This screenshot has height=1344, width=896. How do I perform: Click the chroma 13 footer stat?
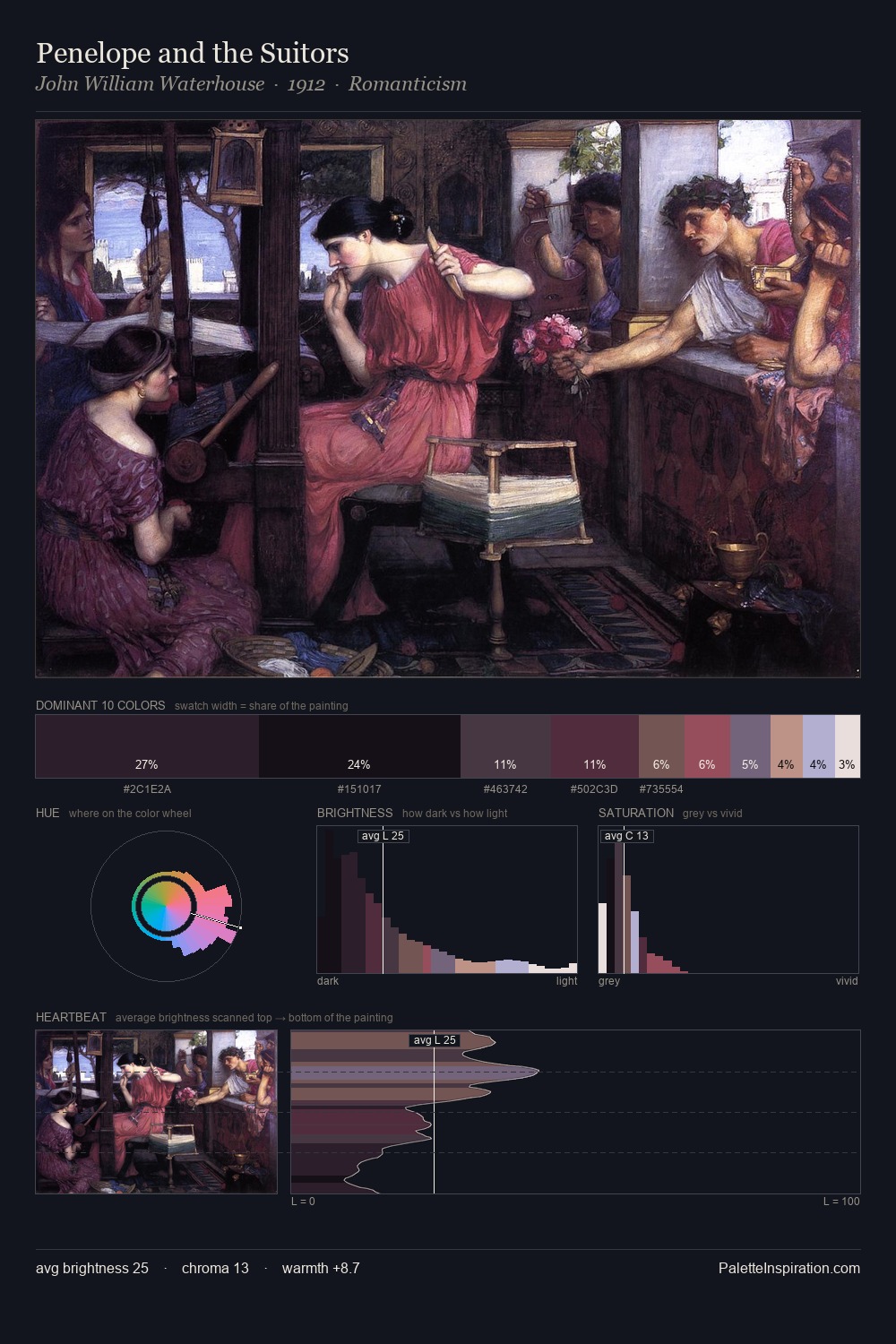[x=215, y=1268]
